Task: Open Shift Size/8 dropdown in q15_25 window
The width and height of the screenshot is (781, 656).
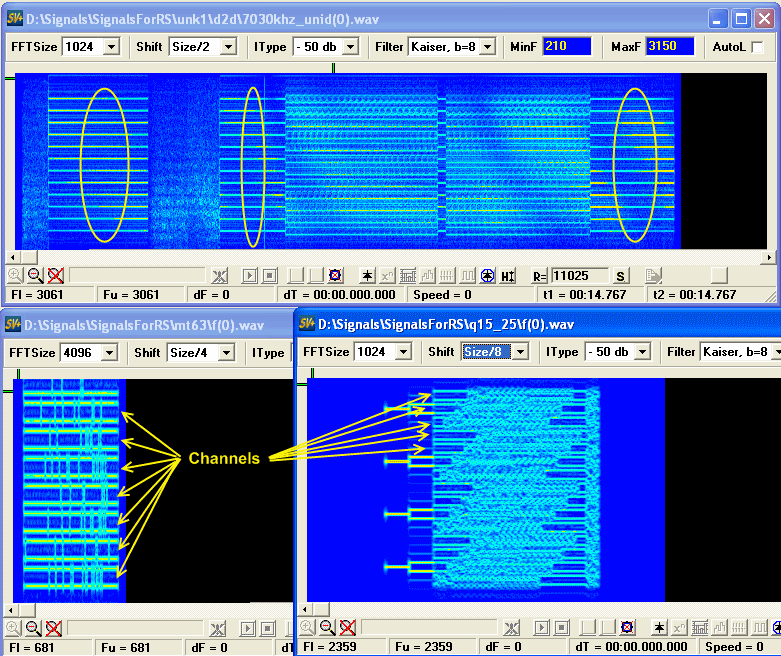Action: [519, 352]
